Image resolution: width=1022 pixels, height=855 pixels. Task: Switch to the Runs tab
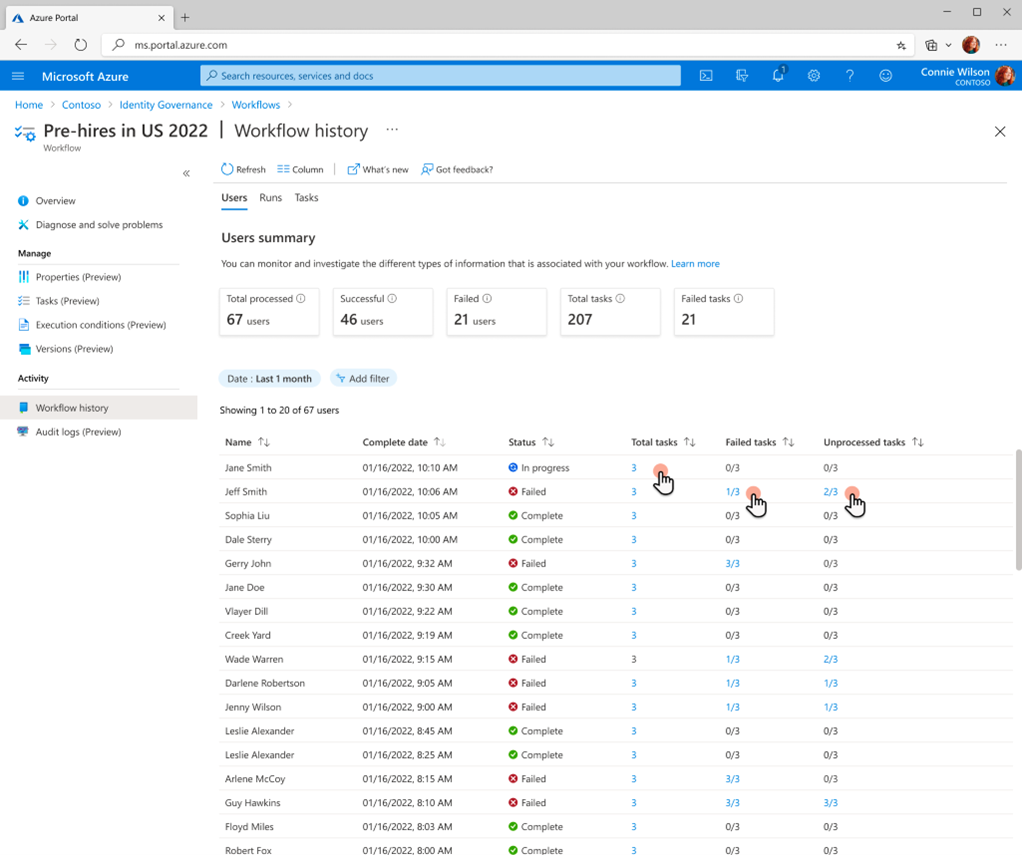click(x=270, y=198)
